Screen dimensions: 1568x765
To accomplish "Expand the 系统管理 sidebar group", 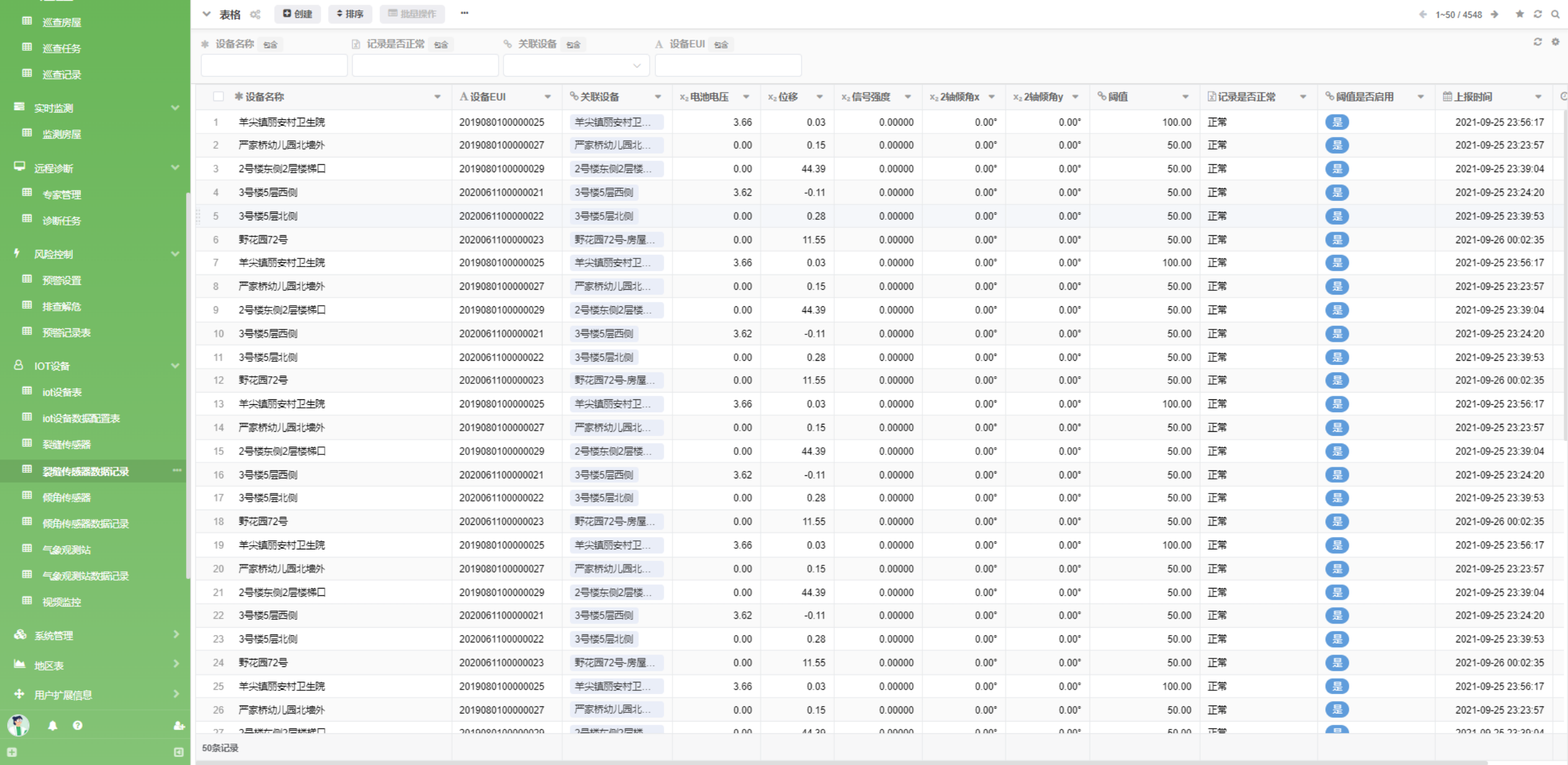I will pyautogui.click(x=176, y=635).
